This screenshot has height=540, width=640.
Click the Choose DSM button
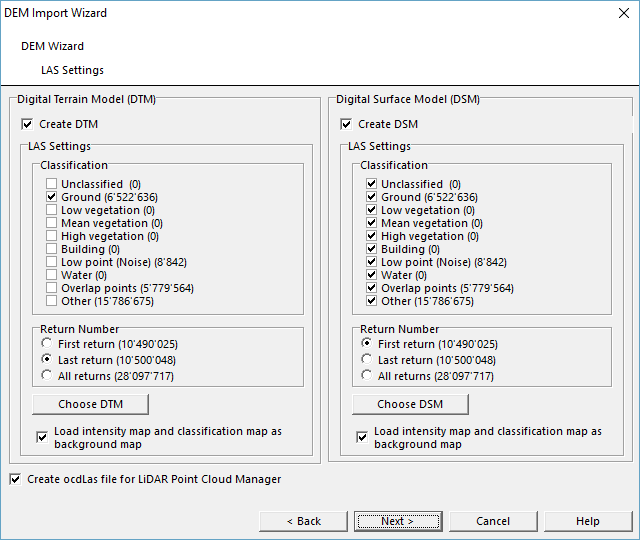410,404
